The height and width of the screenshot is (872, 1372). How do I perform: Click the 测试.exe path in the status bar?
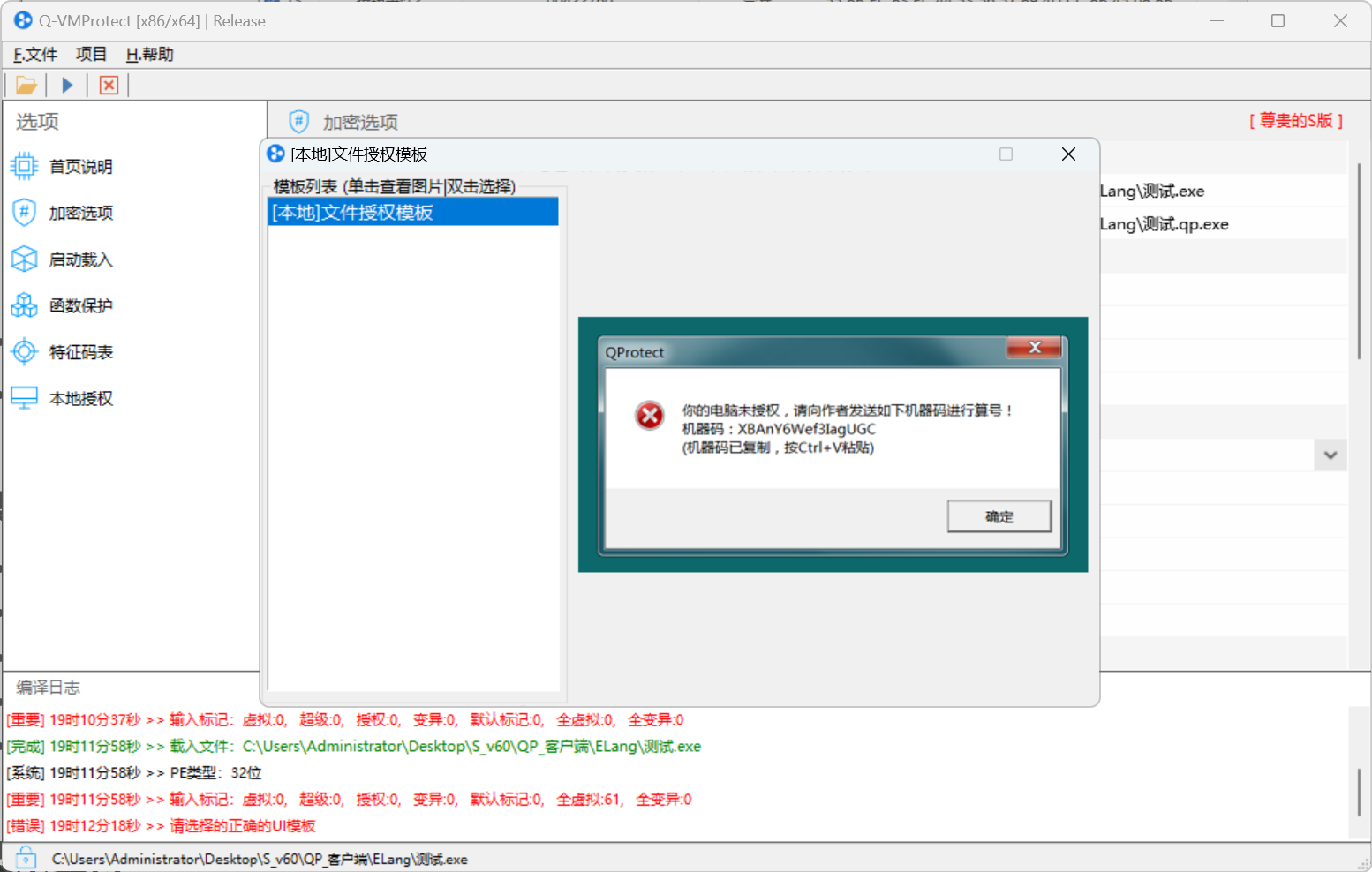pyautogui.click(x=259, y=858)
